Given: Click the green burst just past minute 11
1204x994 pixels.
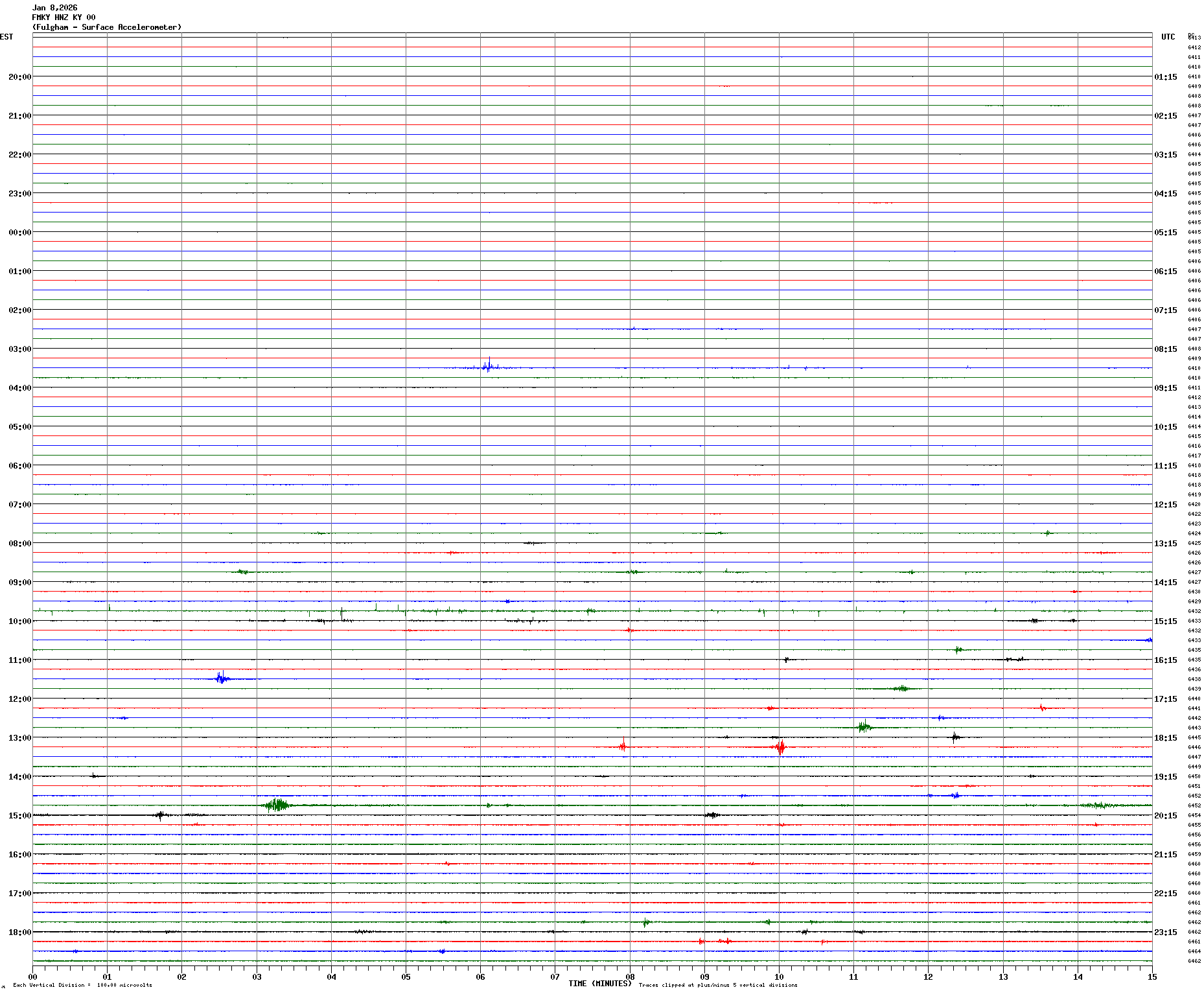Looking at the screenshot, I should tap(863, 726).
